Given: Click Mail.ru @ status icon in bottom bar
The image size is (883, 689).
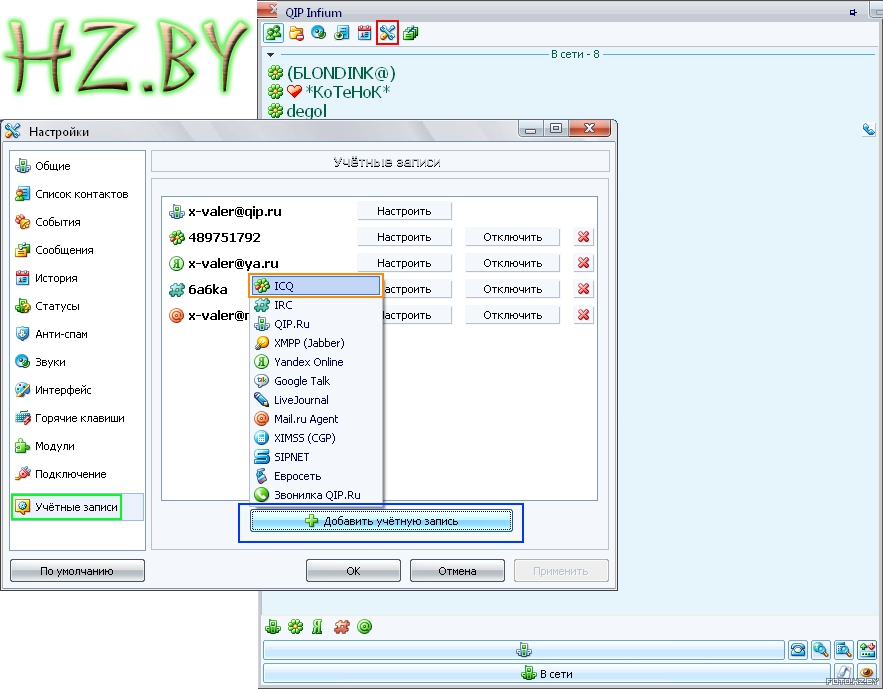Looking at the screenshot, I should [364, 627].
